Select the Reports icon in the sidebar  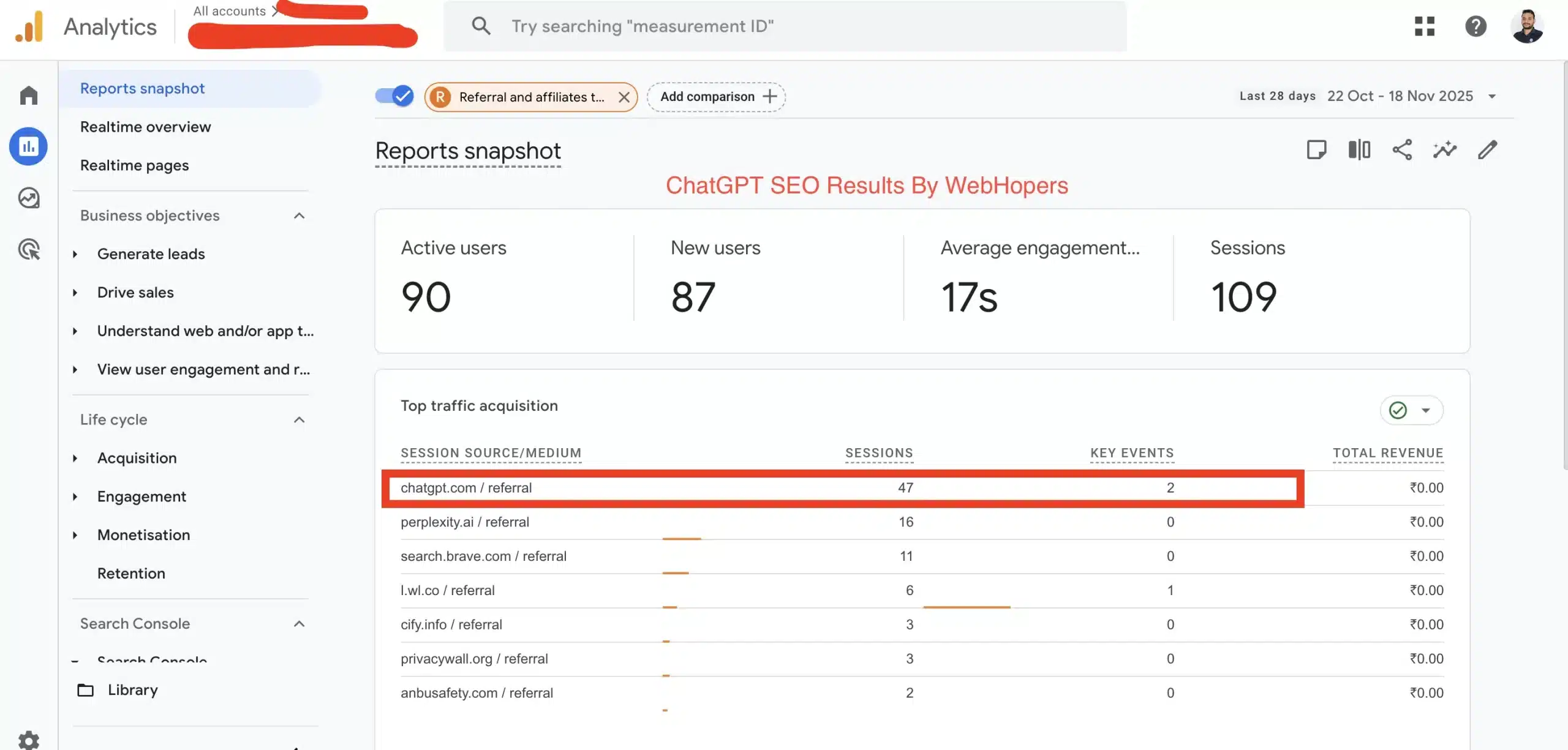tap(28, 146)
